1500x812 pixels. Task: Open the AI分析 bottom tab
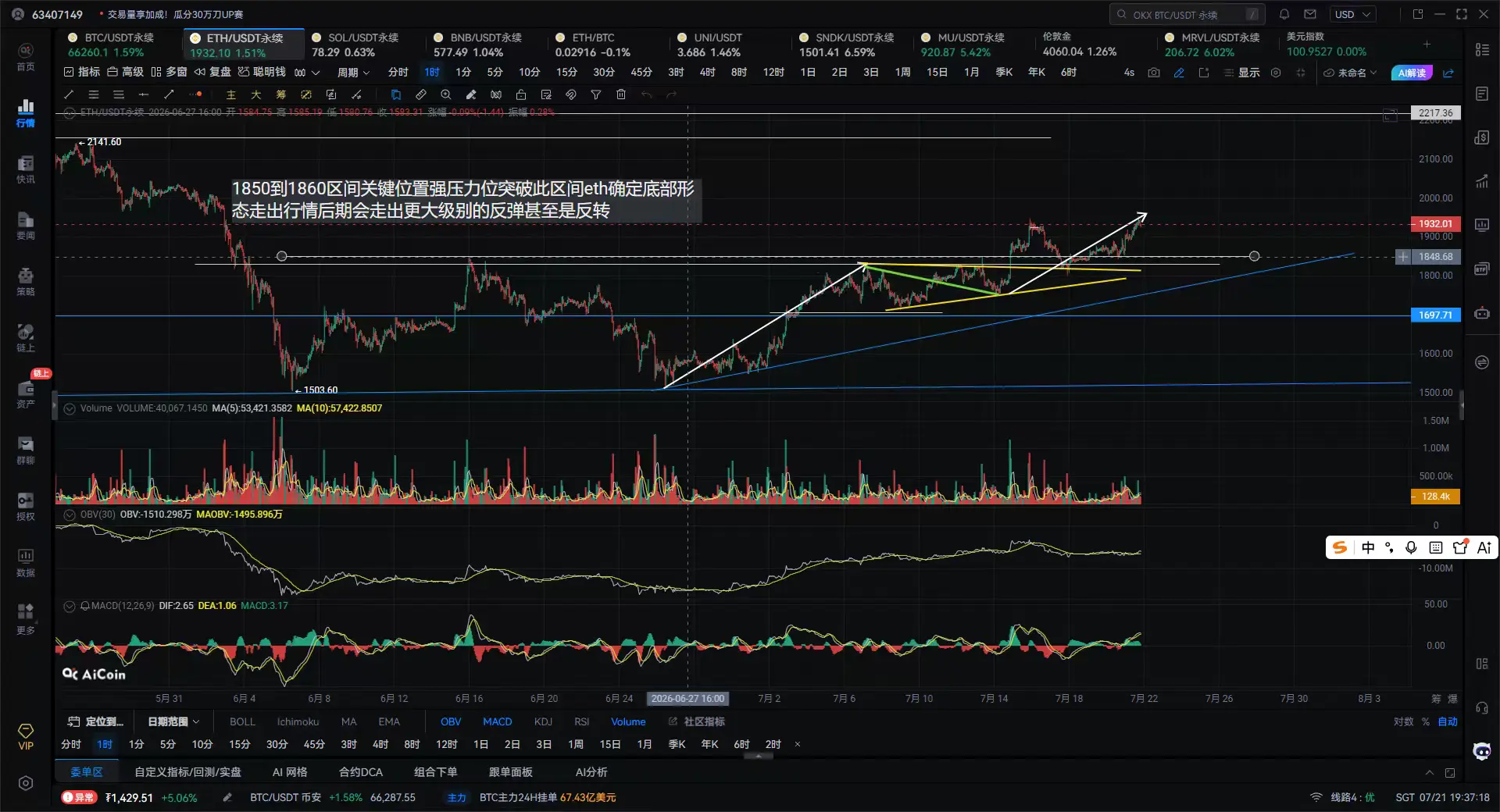pos(591,771)
